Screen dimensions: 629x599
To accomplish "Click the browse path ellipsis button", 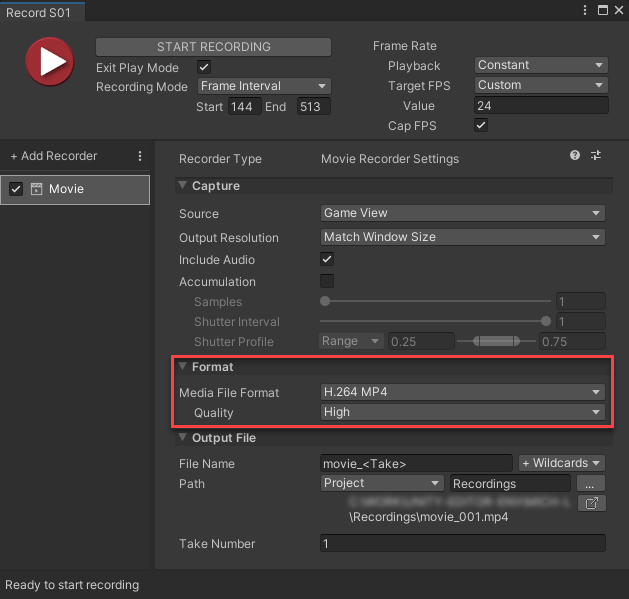I will pyautogui.click(x=592, y=483).
